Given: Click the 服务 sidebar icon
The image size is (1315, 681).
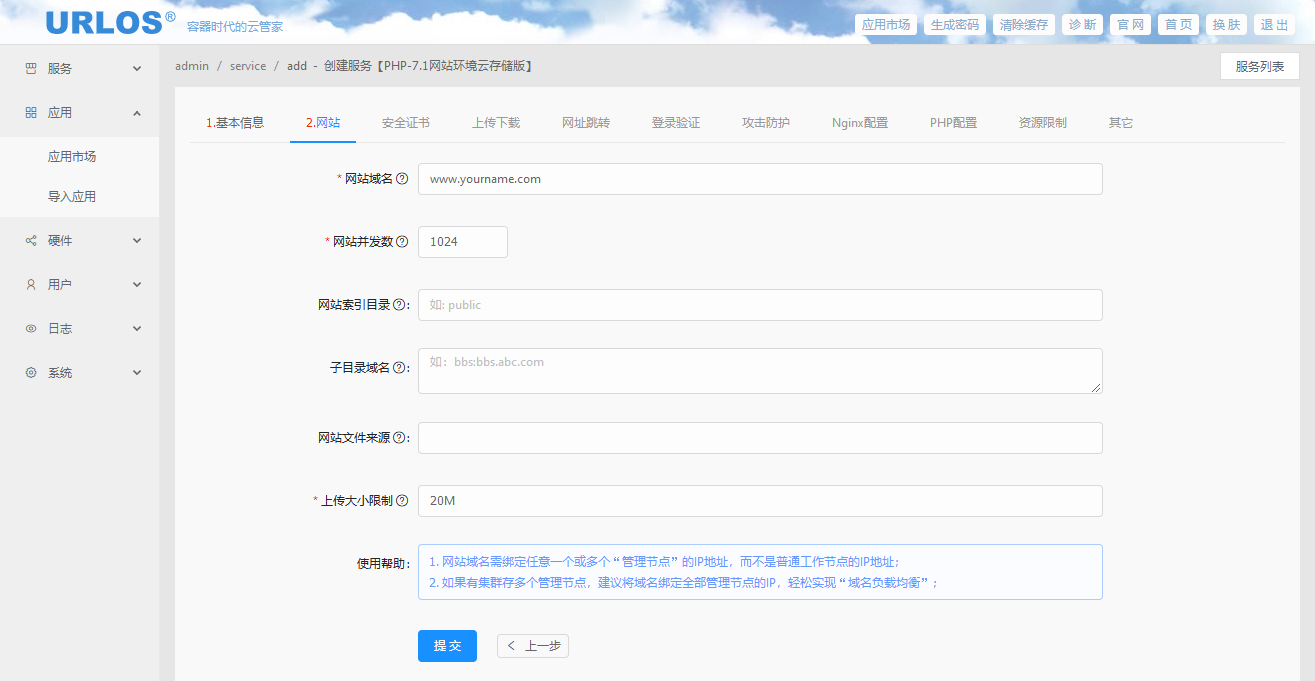Looking at the screenshot, I should [x=31, y=69].
